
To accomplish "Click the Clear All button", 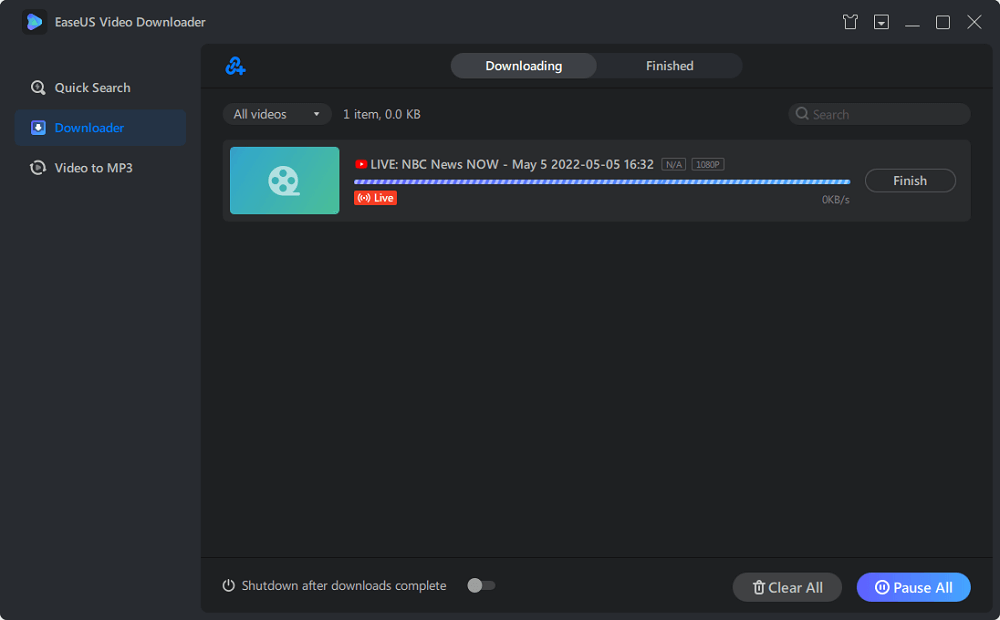I will pyautogui.click(x=787, y=588).
